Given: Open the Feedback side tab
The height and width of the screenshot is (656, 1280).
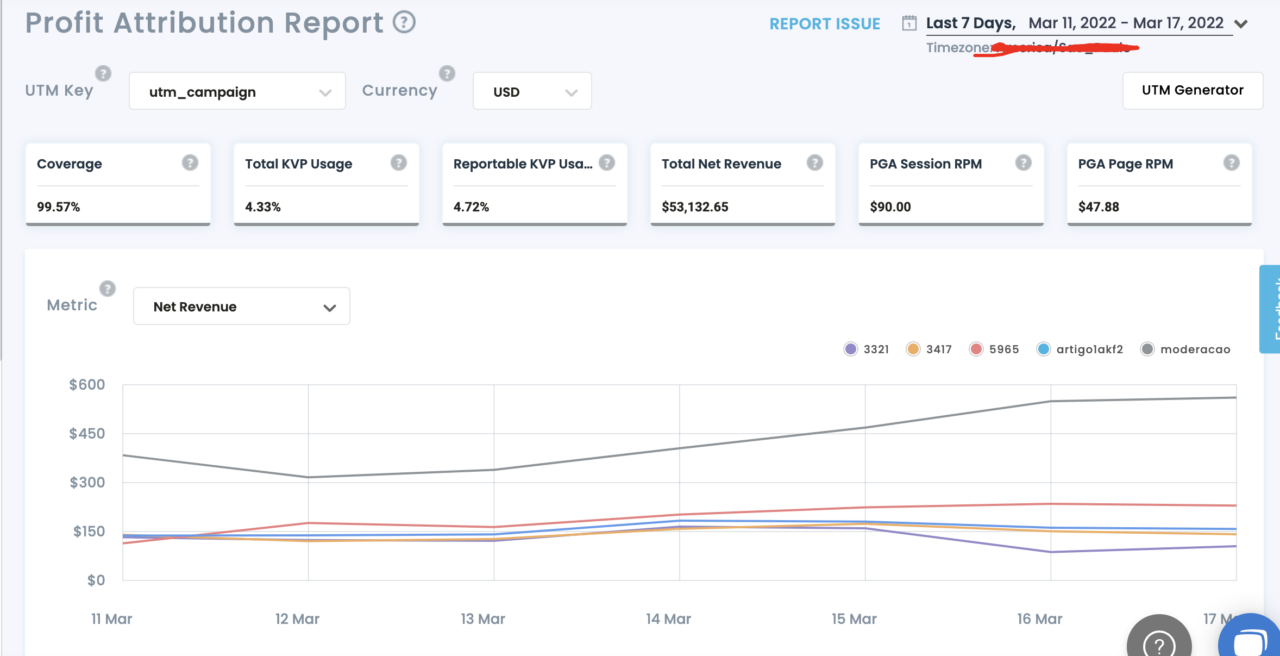Looking at the screenshot, I should coord(1270,308).
